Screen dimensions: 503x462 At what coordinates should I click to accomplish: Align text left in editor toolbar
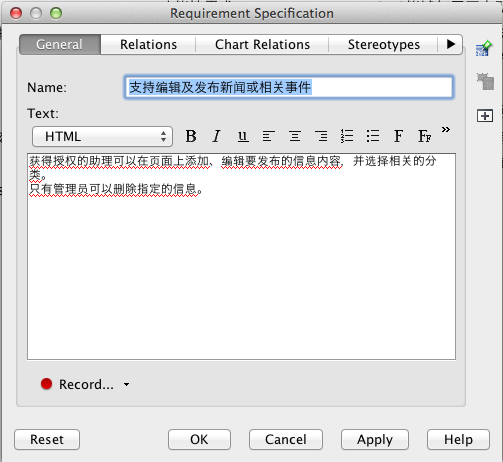pyautogui.click(x=269, y=136)
